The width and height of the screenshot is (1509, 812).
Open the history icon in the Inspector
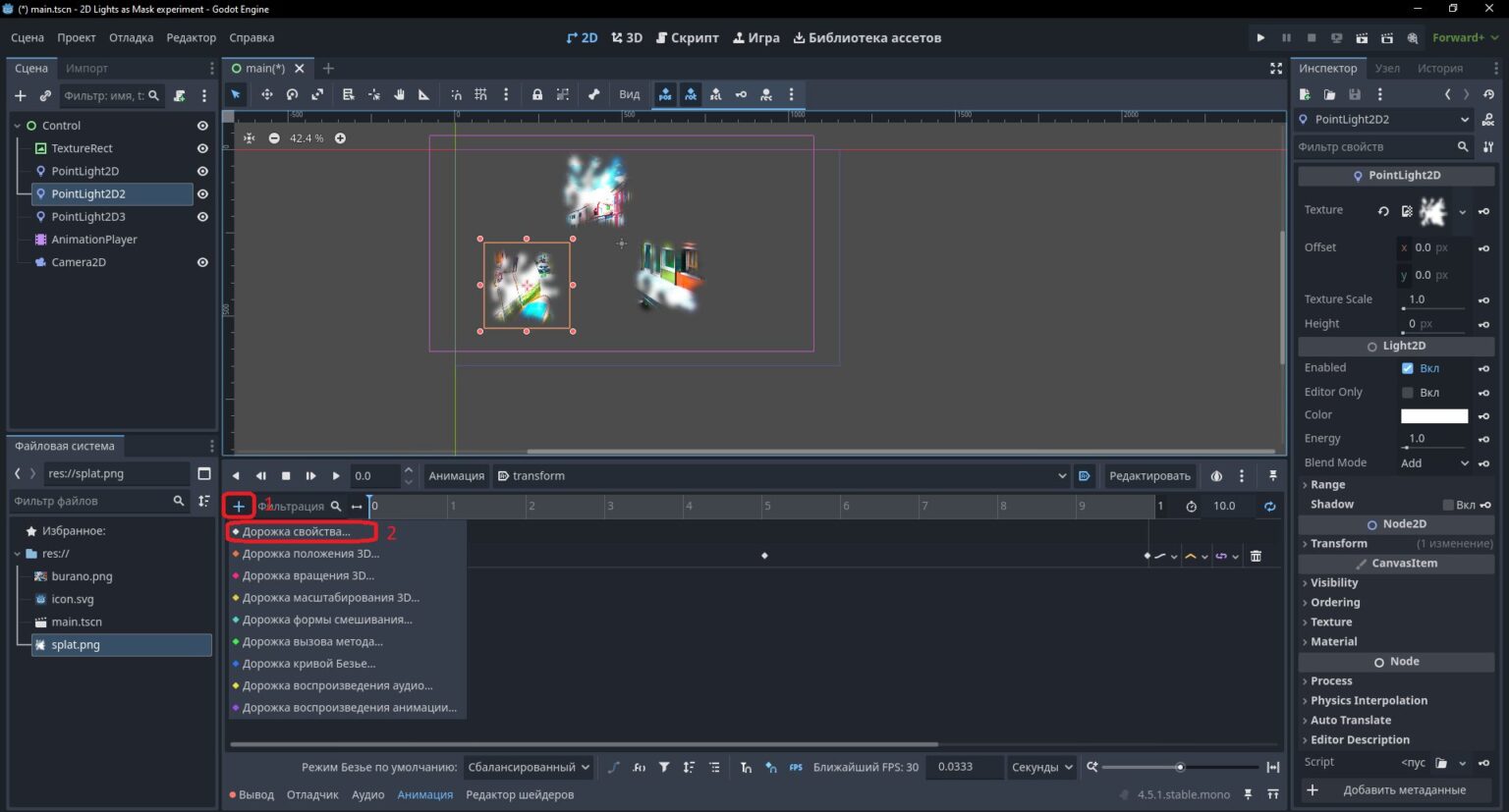point(1488,94)
